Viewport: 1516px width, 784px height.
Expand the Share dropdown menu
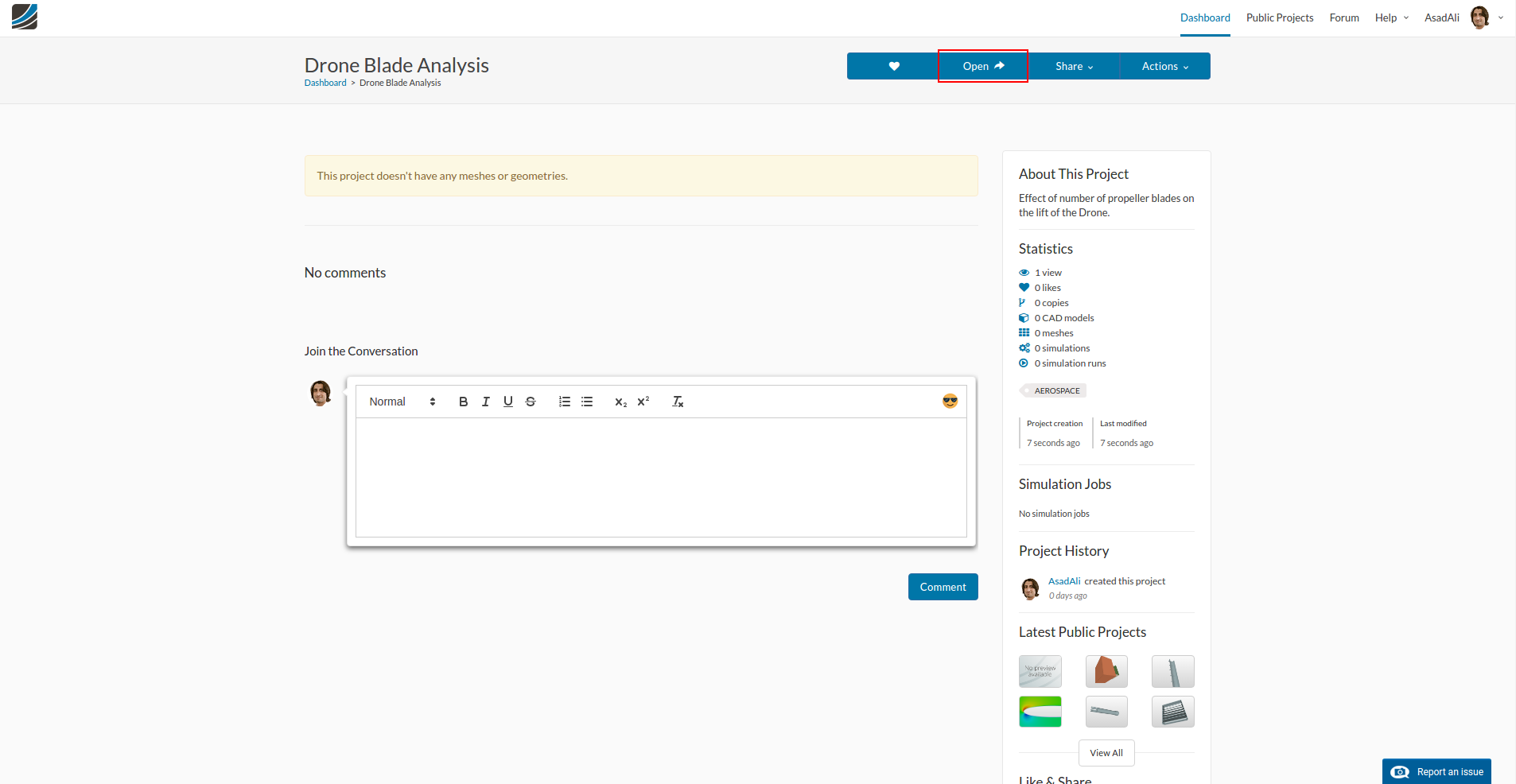[x=1074, y=66]
